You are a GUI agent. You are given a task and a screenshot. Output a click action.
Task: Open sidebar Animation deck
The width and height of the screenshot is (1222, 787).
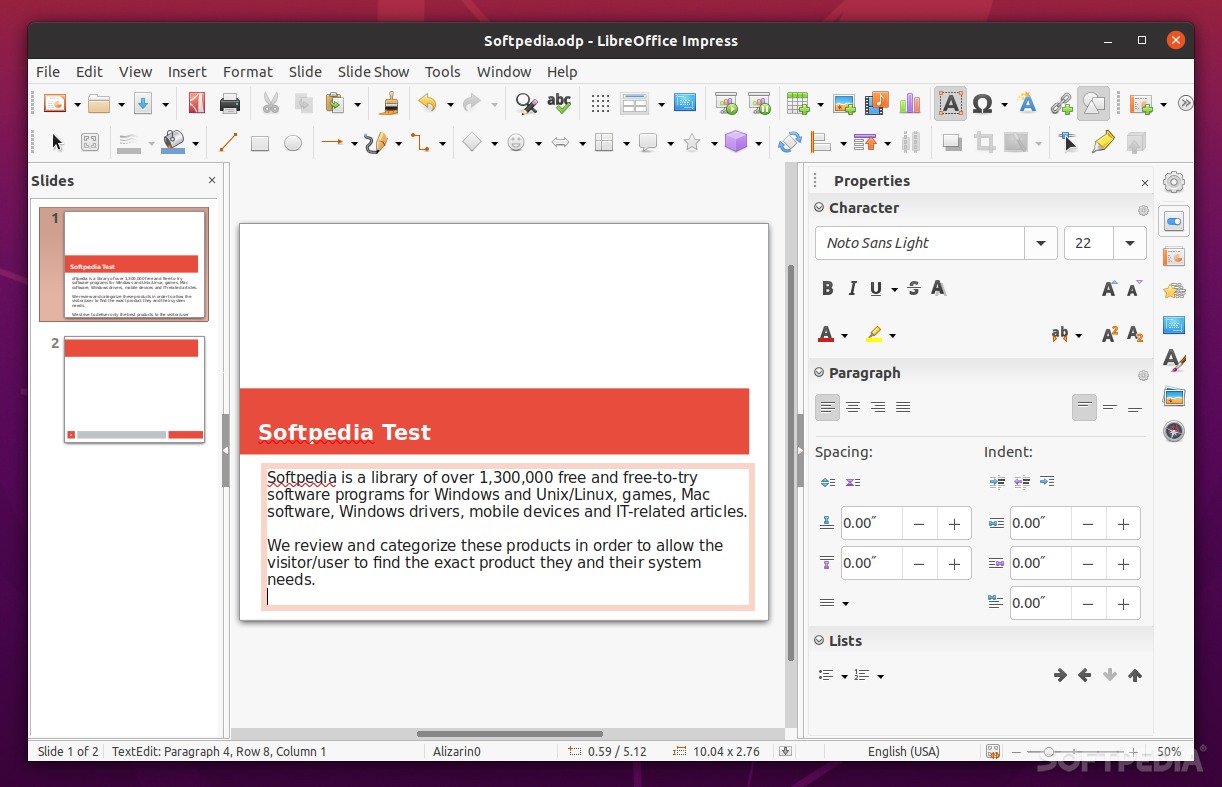coord(1174,291)
